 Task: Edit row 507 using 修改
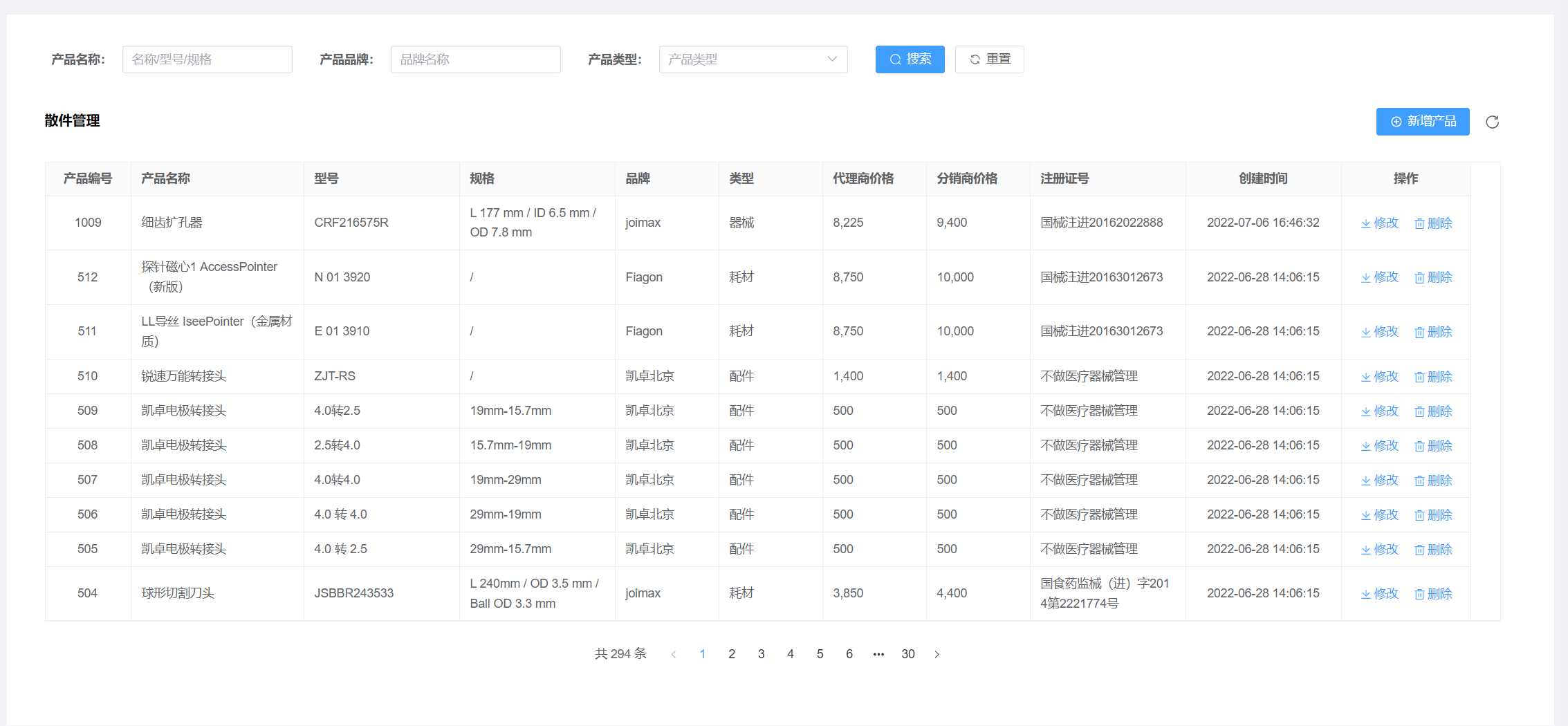coord(1380,481)
